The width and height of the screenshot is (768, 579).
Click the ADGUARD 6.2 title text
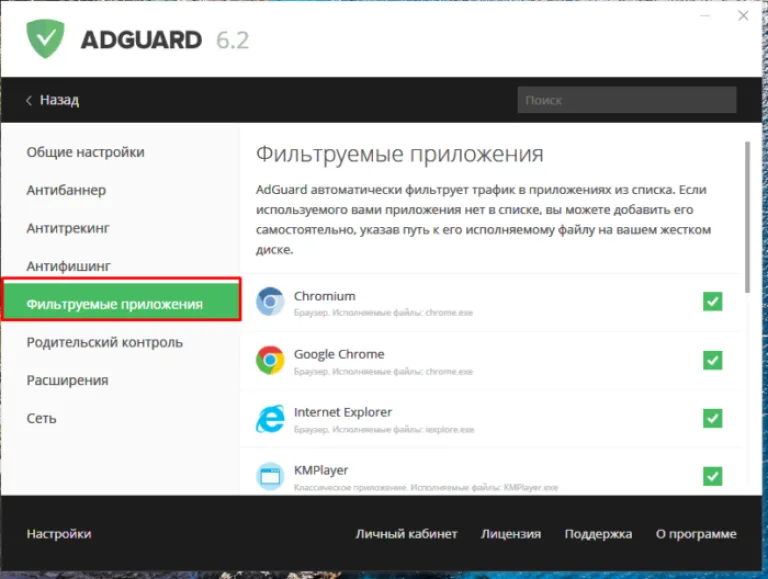pos(165,40)
